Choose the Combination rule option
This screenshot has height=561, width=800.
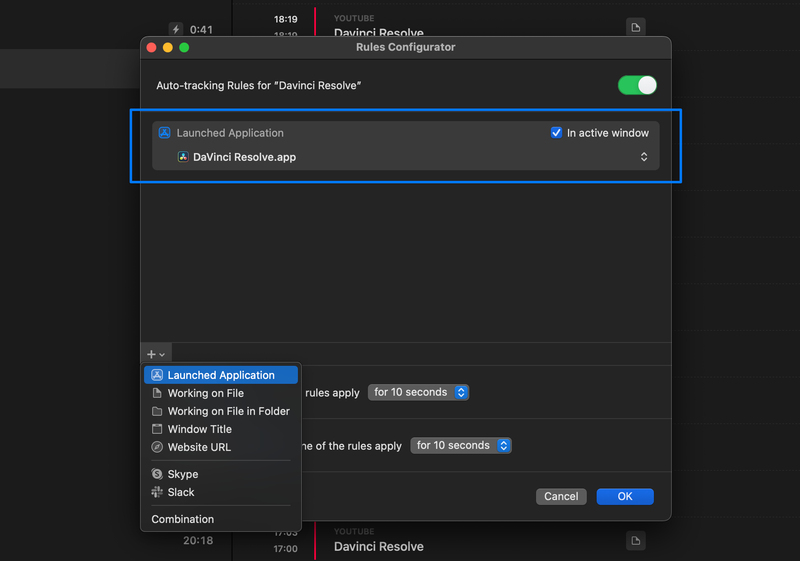(221, 519)
